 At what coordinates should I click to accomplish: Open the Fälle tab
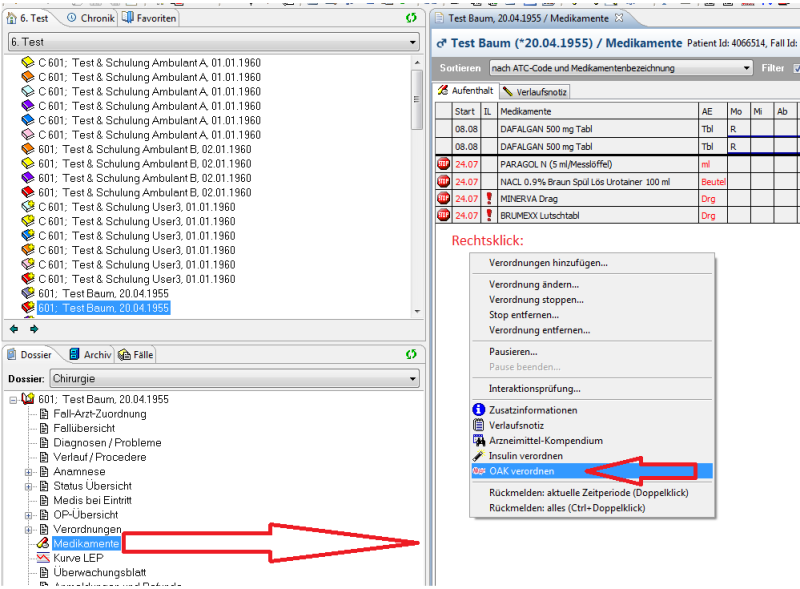click(x=136, y=355)
